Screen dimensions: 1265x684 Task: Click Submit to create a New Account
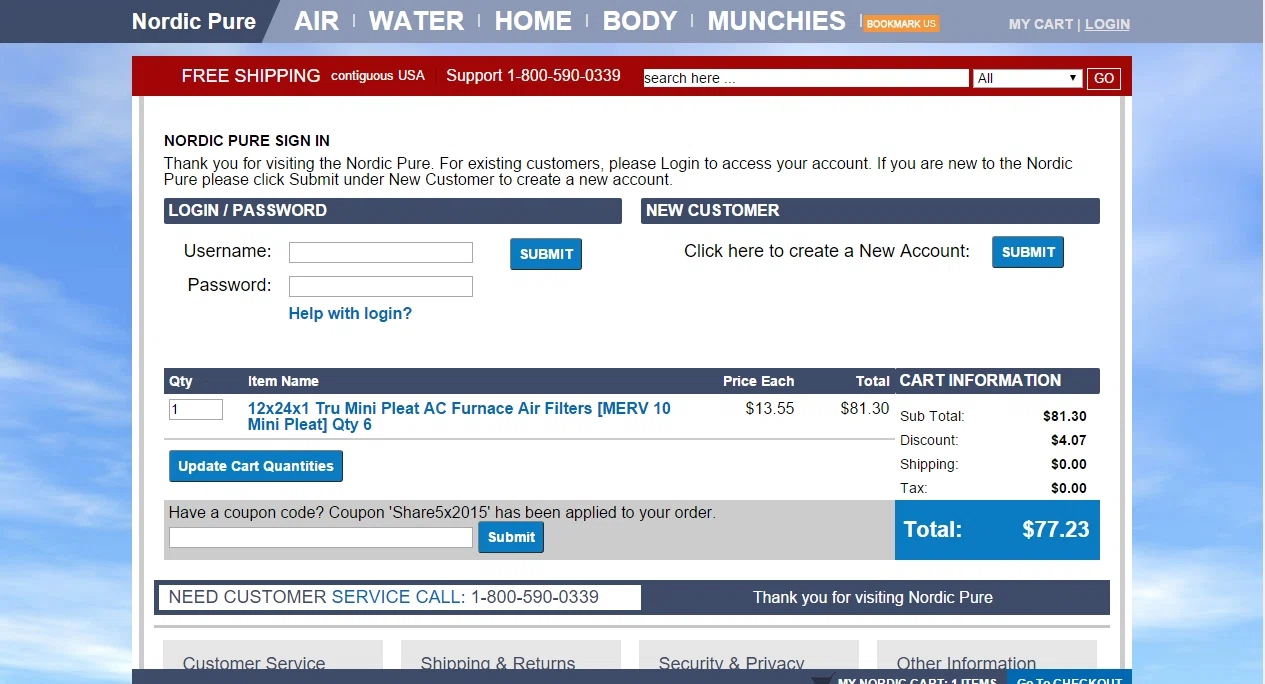(x=1027, y=252)
